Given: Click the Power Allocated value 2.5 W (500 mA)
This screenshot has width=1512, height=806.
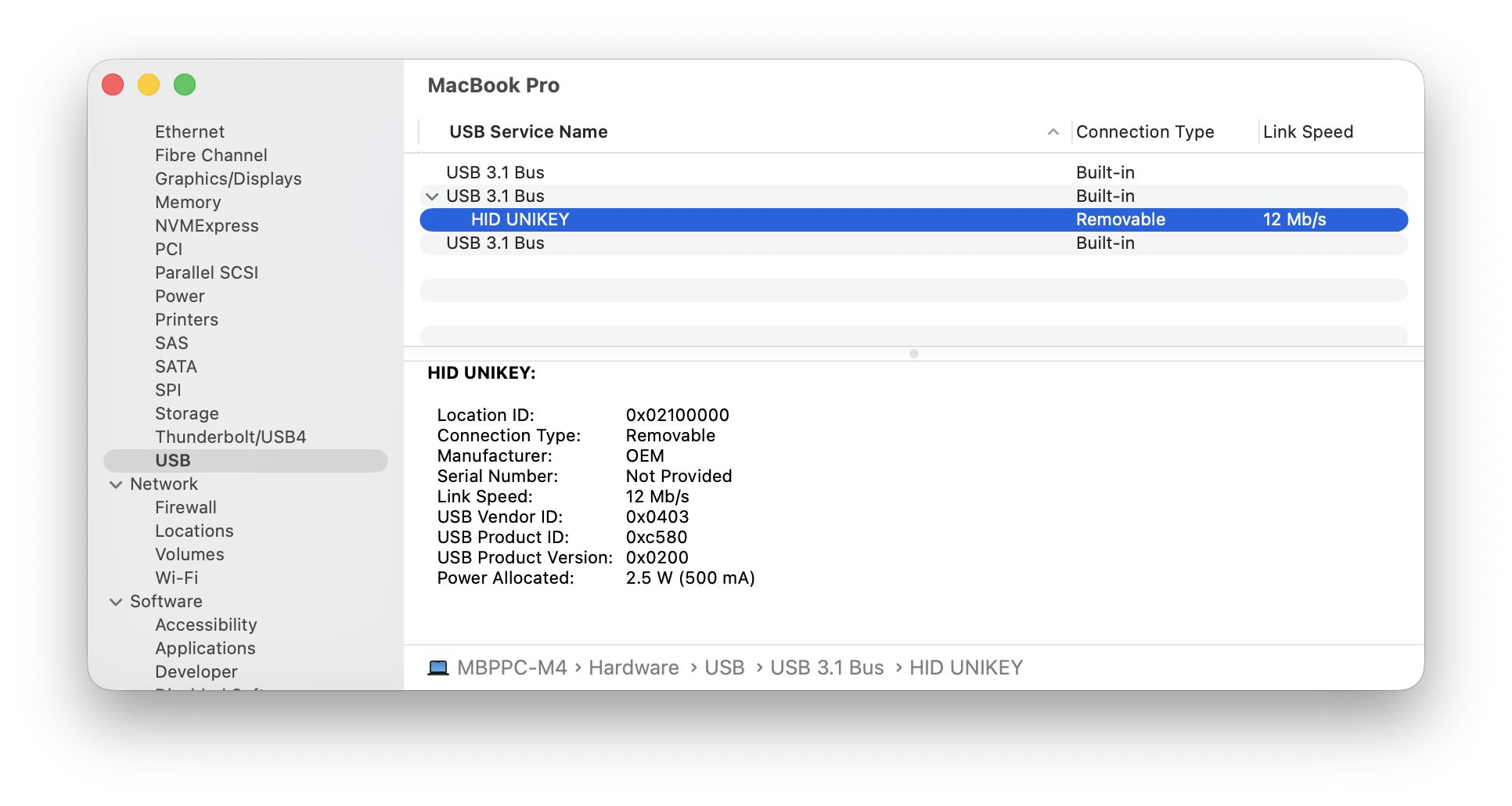Looking at the screenshot, I should coord(690,578).
